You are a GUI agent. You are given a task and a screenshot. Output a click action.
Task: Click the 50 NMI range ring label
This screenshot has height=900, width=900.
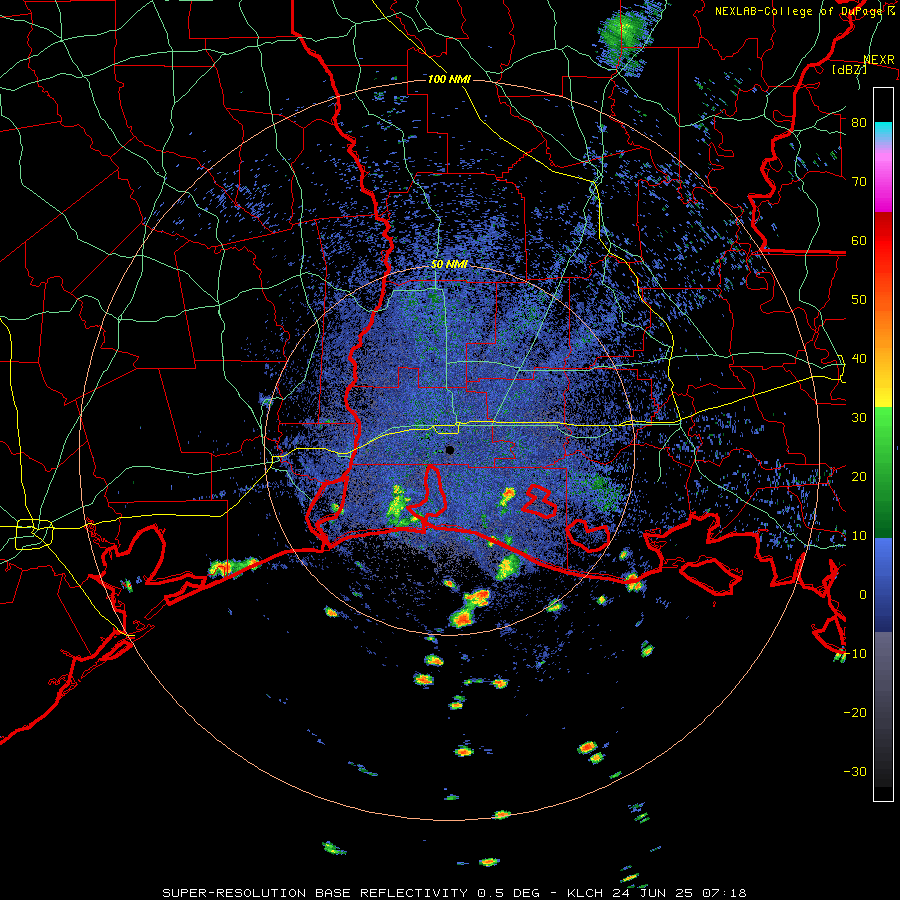click(x=449, y=264)
